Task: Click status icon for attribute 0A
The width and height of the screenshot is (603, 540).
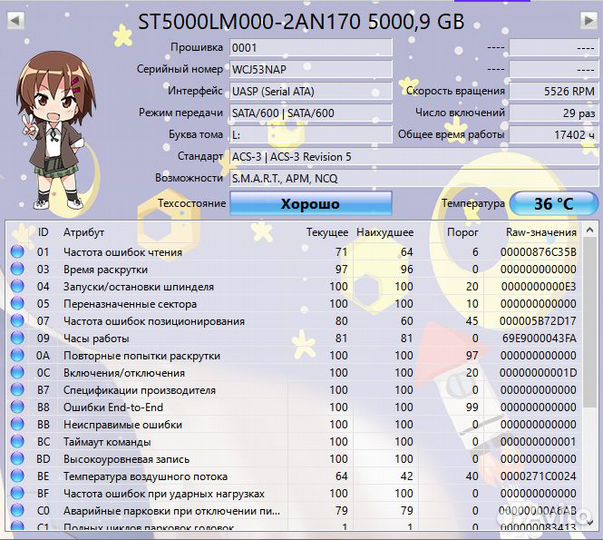Action: click(x=17, y=355)
